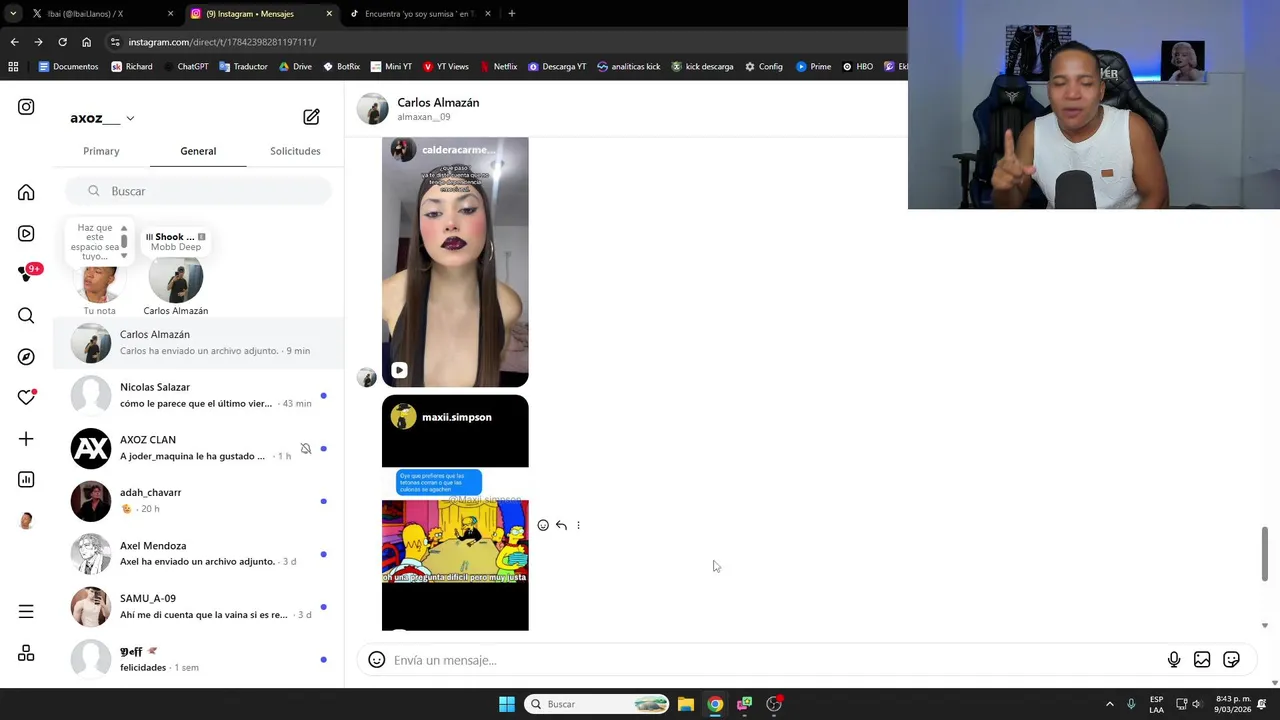1280x720 pixels.
Task: Go to Instagram Home via the house icon
Action: click(x=26, y=192)
